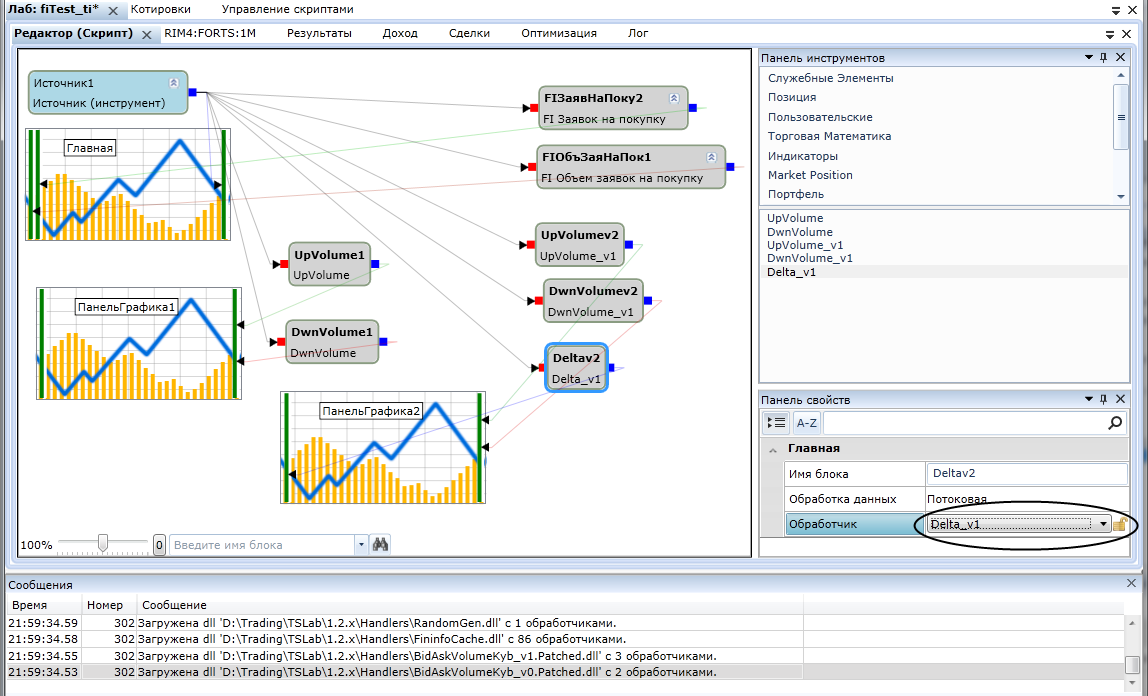Switch properties to categorized view

point(777,423)
